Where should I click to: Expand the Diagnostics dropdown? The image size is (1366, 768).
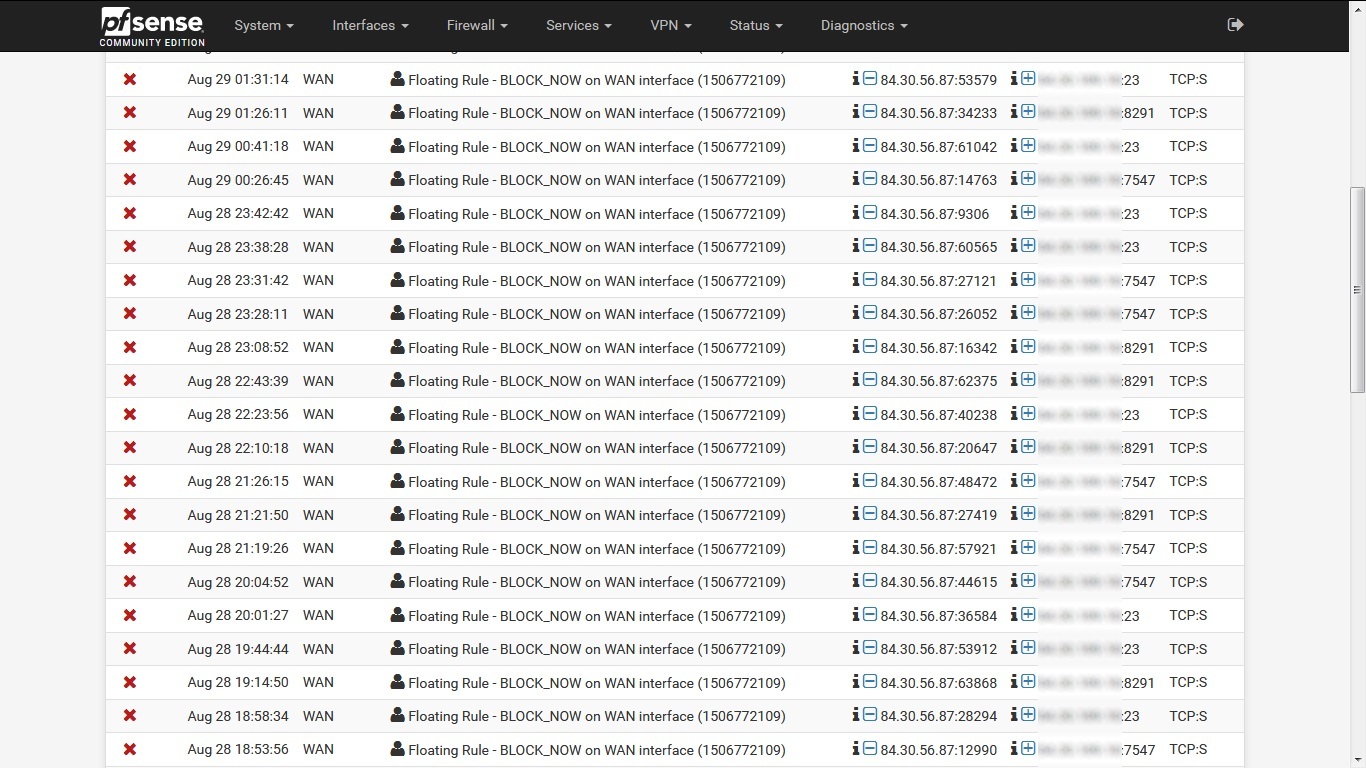(x=864, y=25)
